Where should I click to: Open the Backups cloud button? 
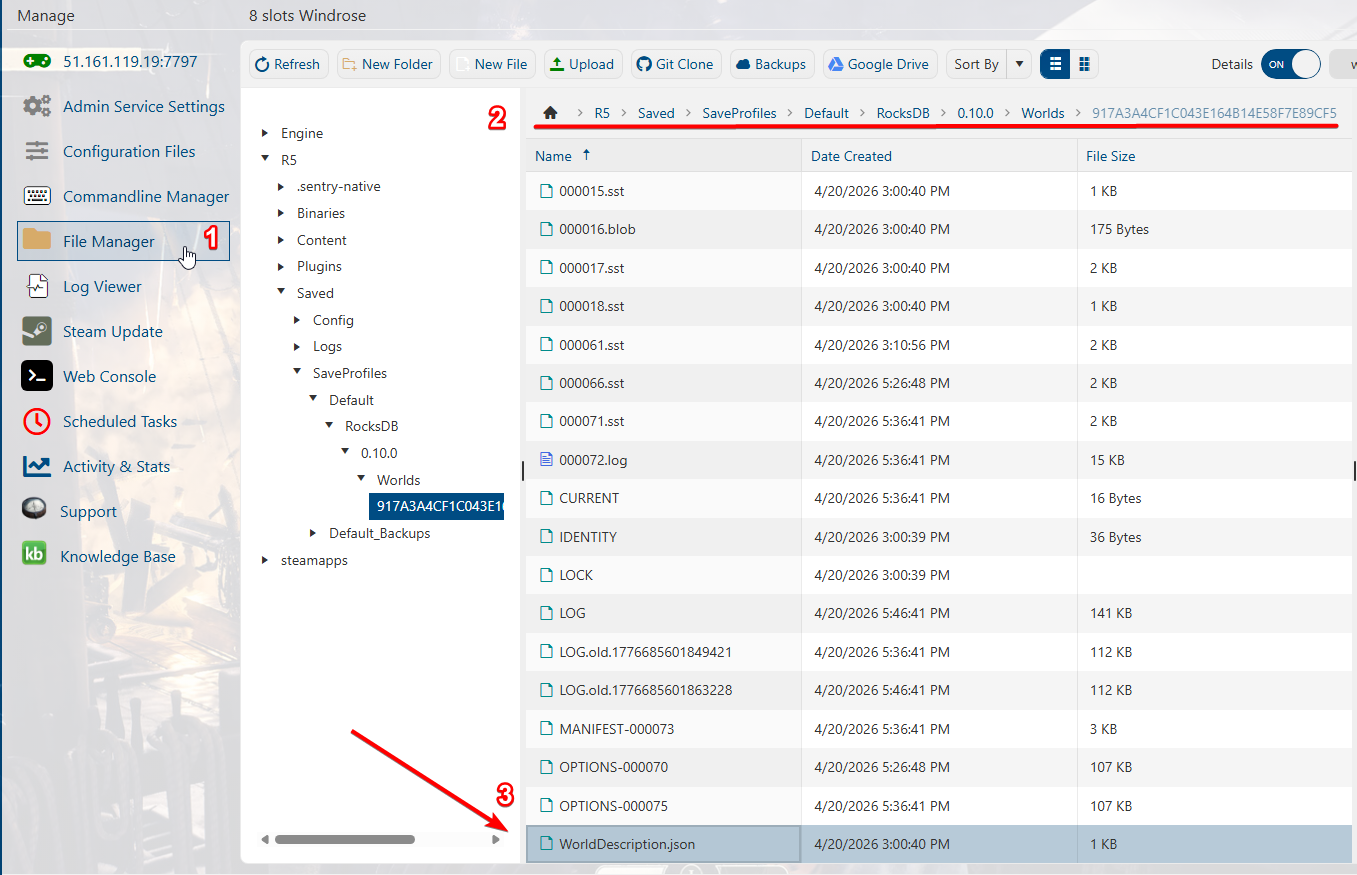pyautogui.click(x=770, y=64)
